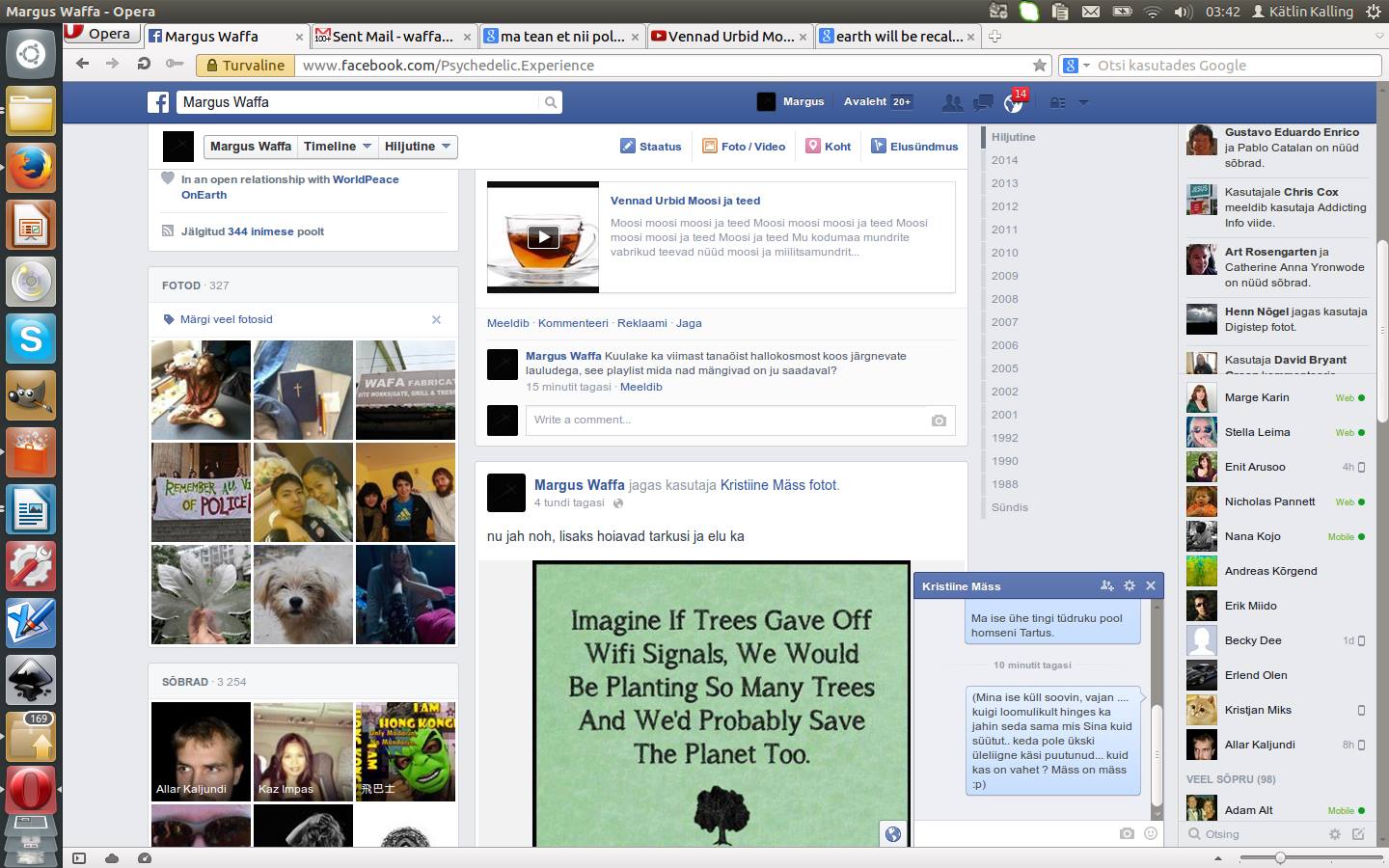Open Files manager from Ubuntu dock
1389x868 pixels.
[31, 111]
